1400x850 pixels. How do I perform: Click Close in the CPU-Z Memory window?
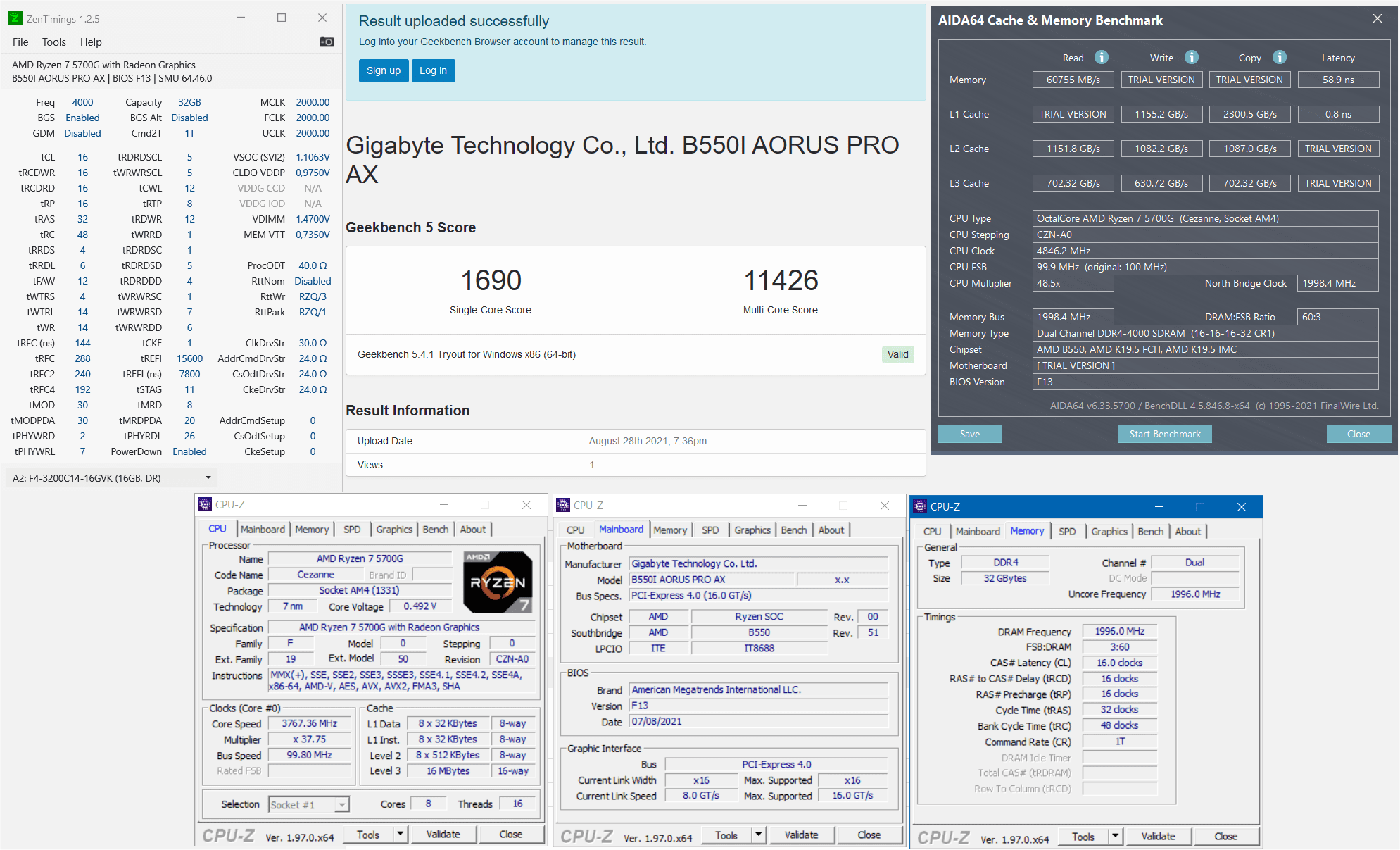tap(1225, 836)
